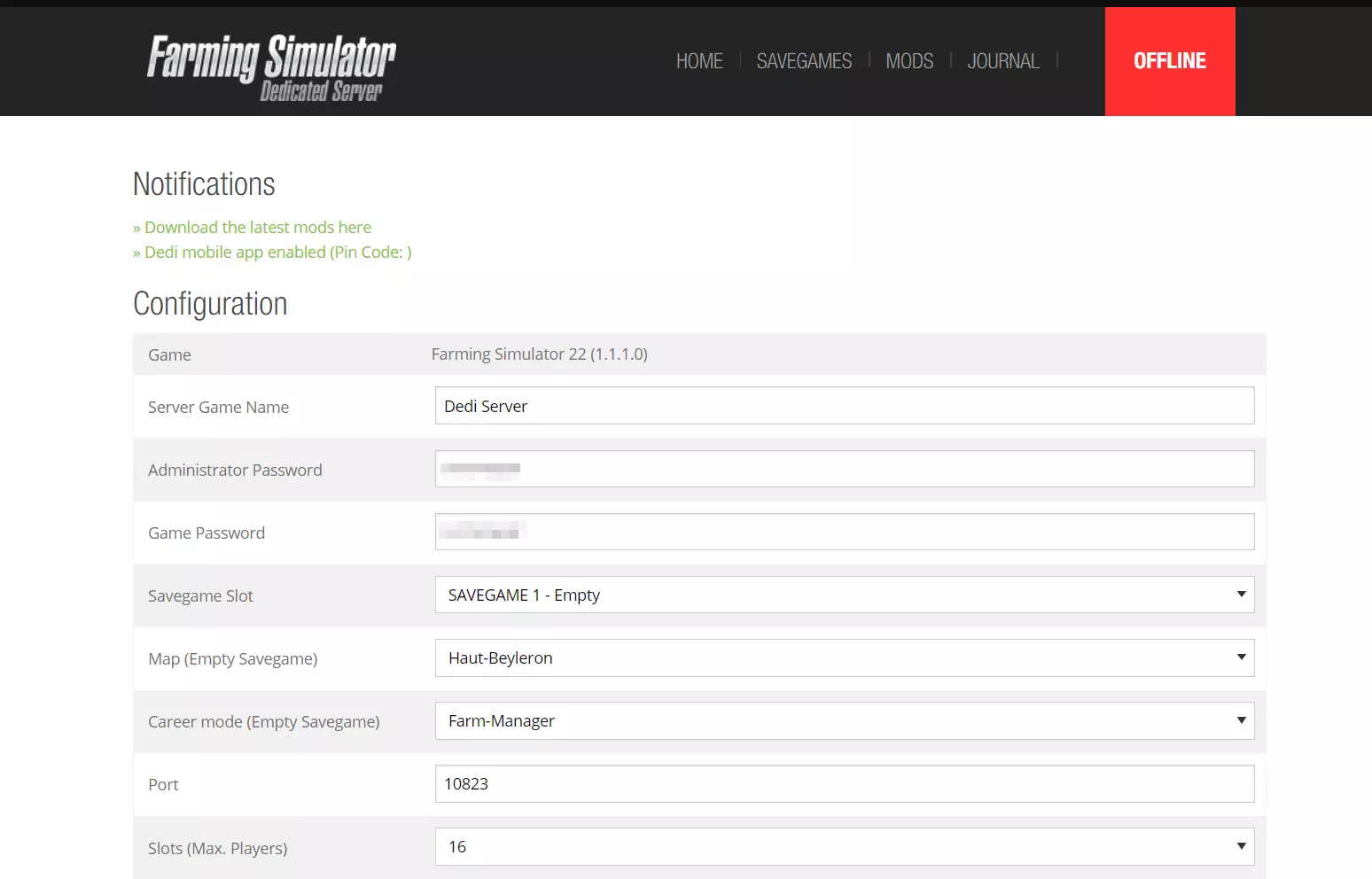Screen dimensions: 1372x879
Task: Open the HOME navigation page
Action: (699, 61)
